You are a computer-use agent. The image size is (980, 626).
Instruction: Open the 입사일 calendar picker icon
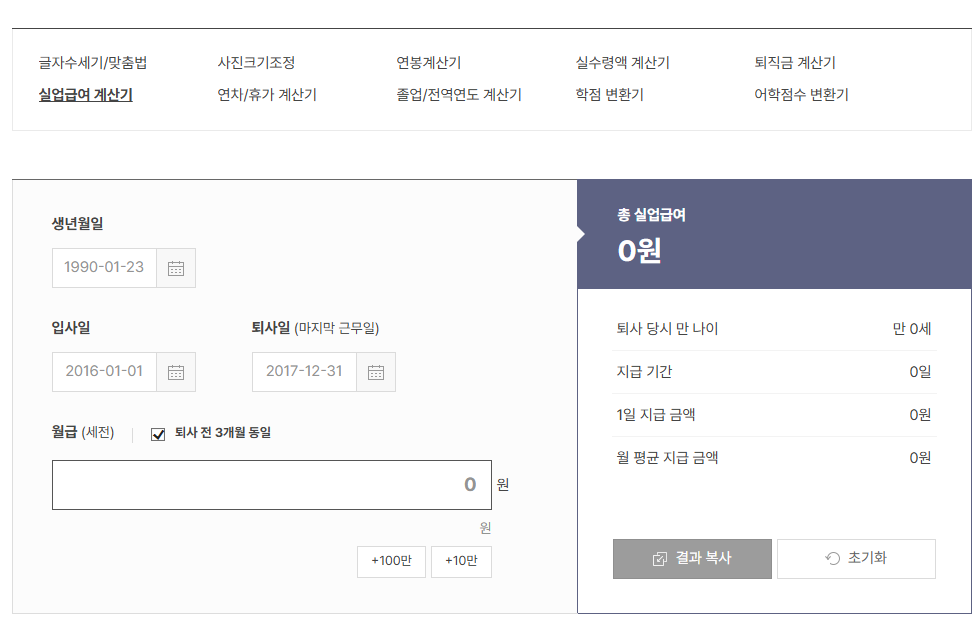pos(177,371)
